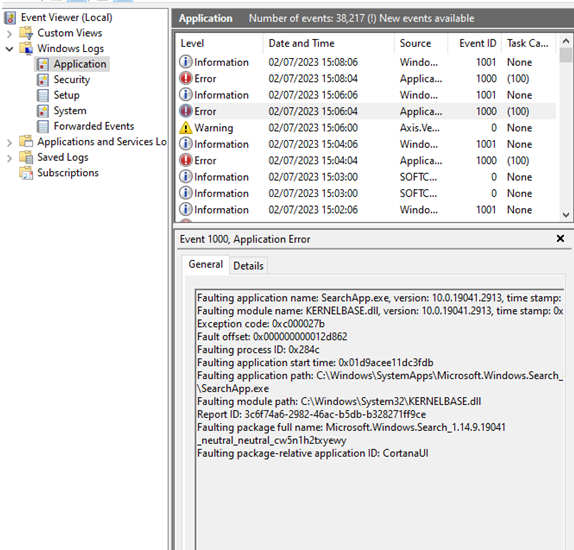Expand the Saved Logs node
The width and height of the screenshot is (574, 550).
[10, 158]
